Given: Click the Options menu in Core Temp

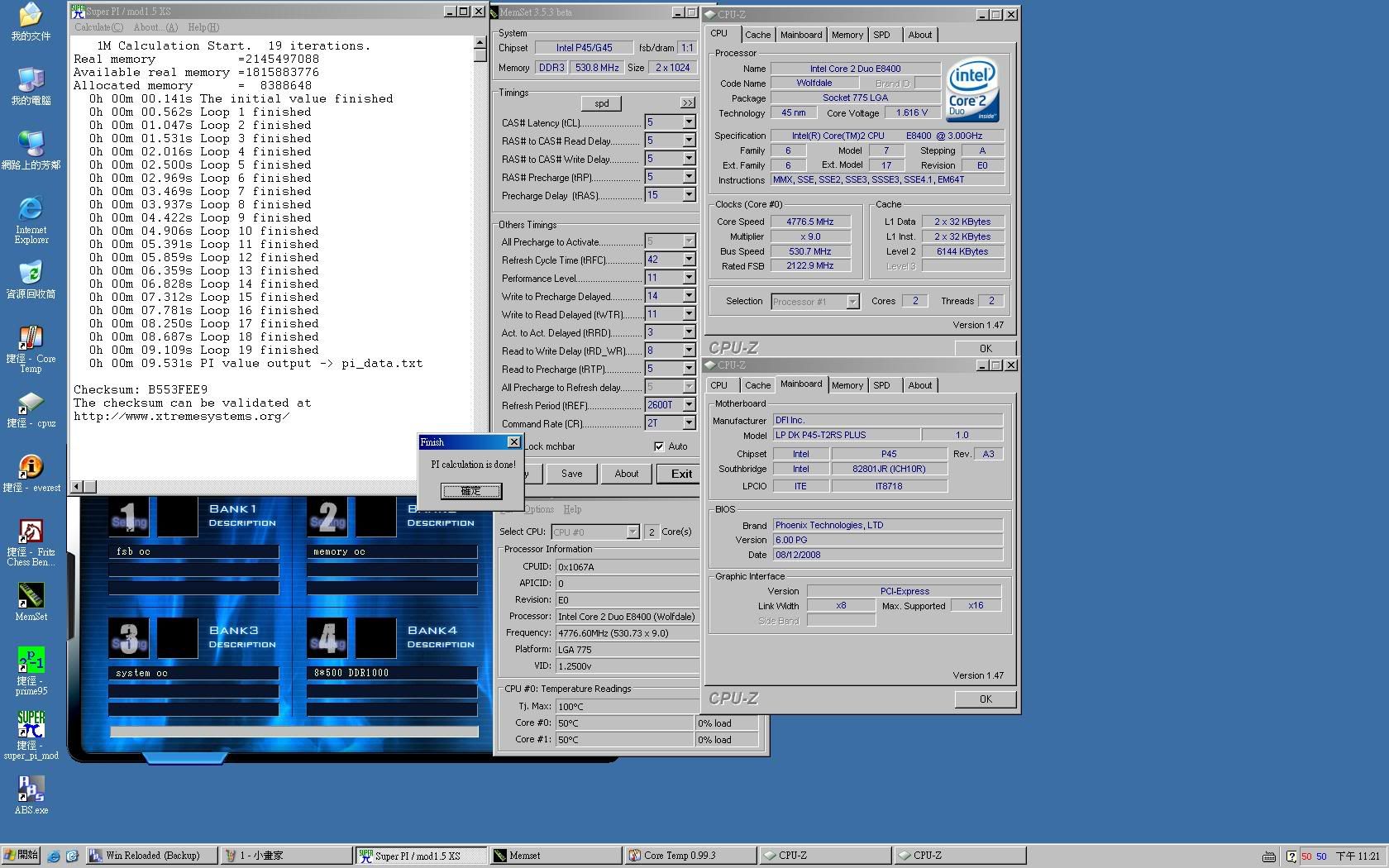Looking at the screenshot, I should [538, 509].
